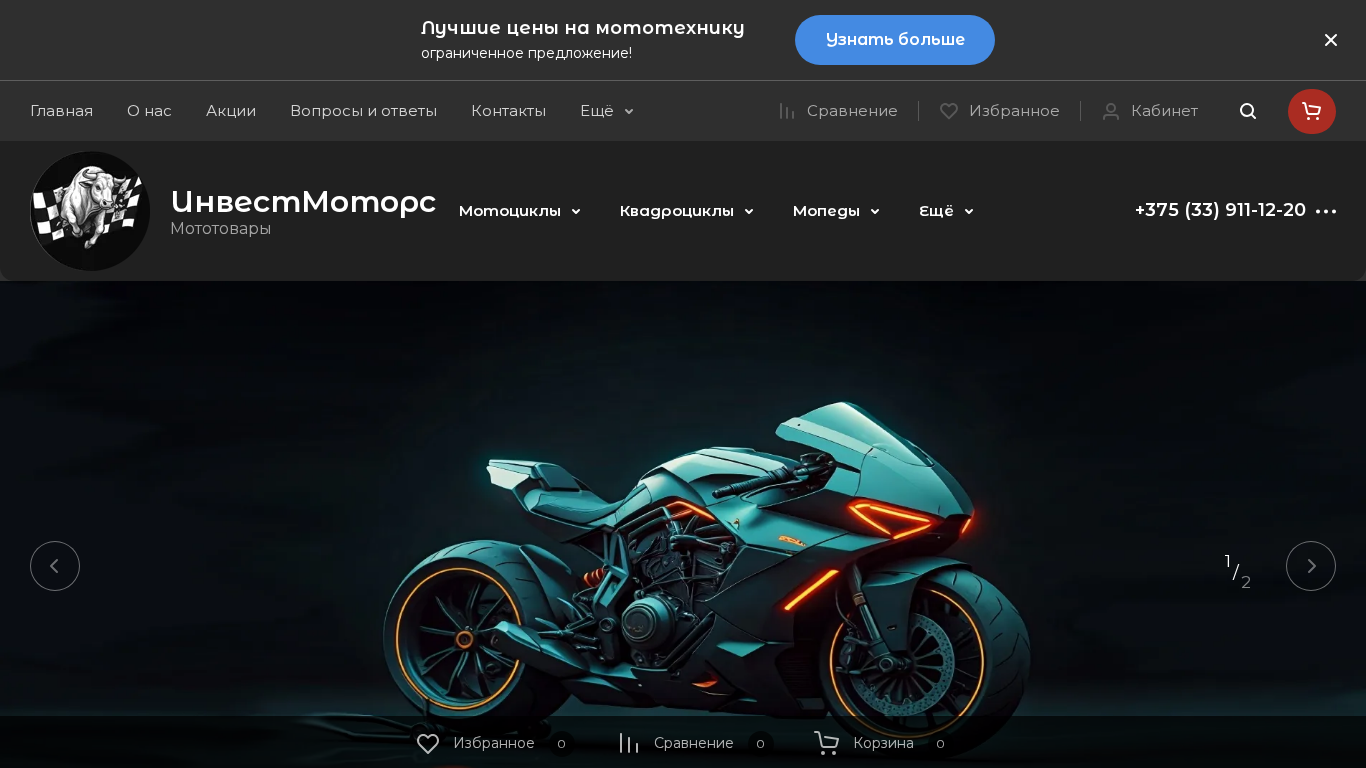Click the ИнвестМоторс bull logo
The height and width of the screenshot is (768, 1366).
pos(90,211)
